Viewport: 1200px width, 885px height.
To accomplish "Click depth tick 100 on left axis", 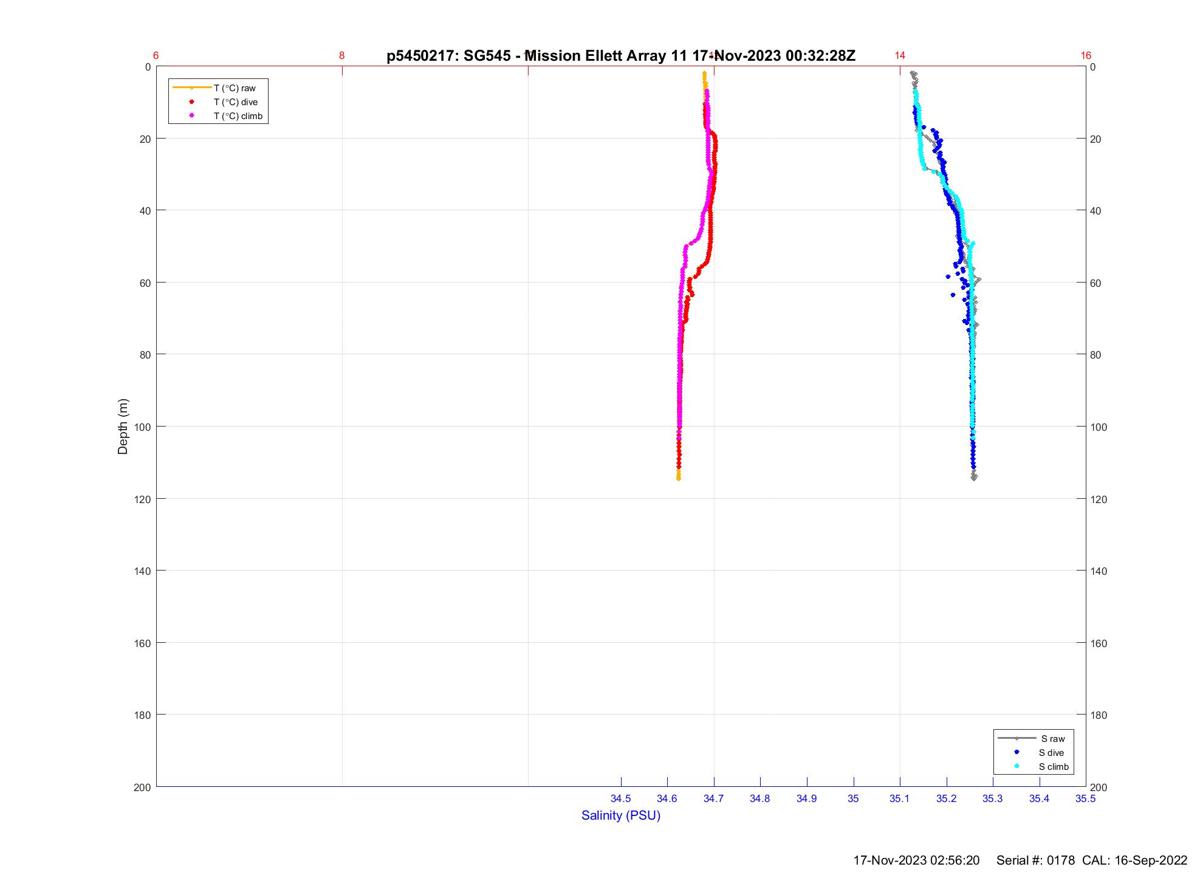I will [142, 427].
